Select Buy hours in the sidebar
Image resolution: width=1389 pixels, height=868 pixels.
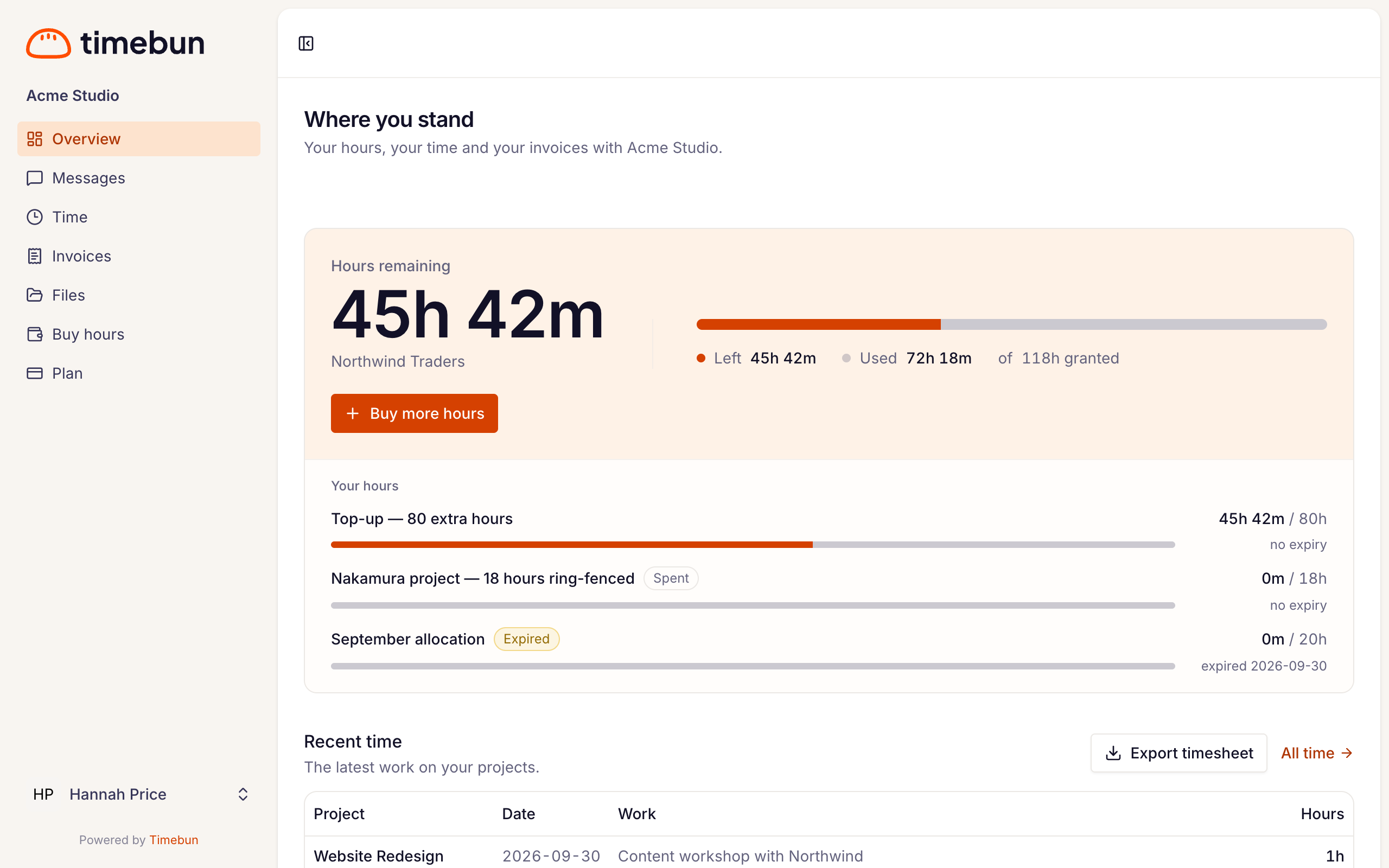139,334
